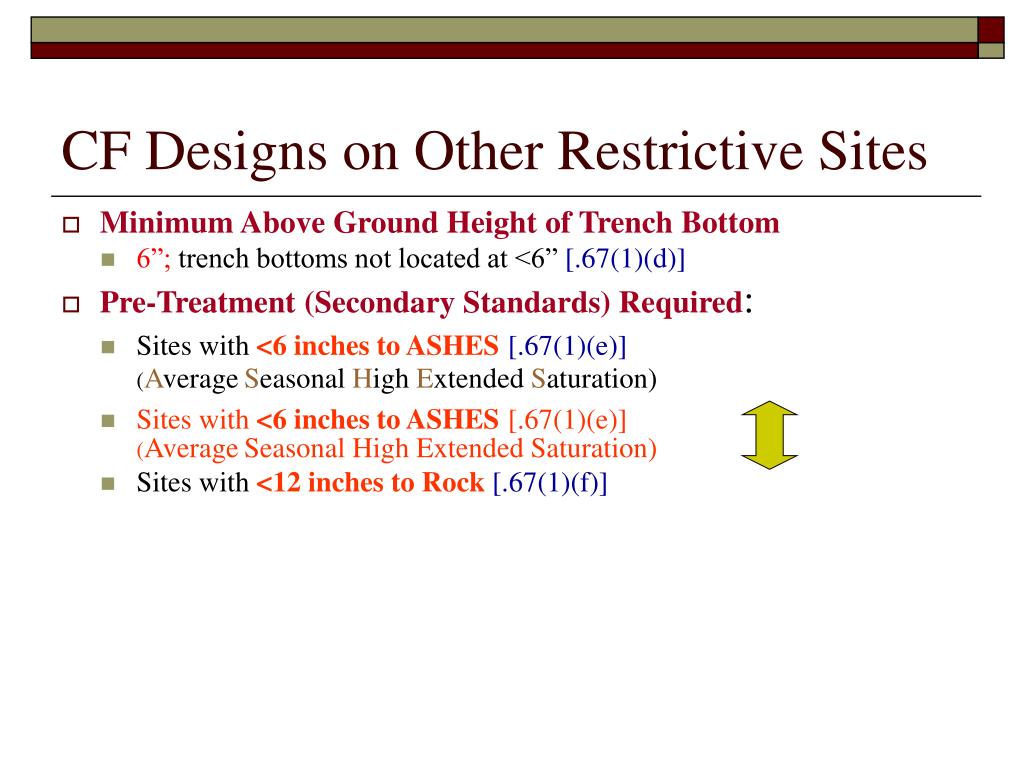This screenshot has height=768, width=1024.
Task: Click the red line '(Average Seasonal High Extended Saturation)'
Action: coord(396,449)
